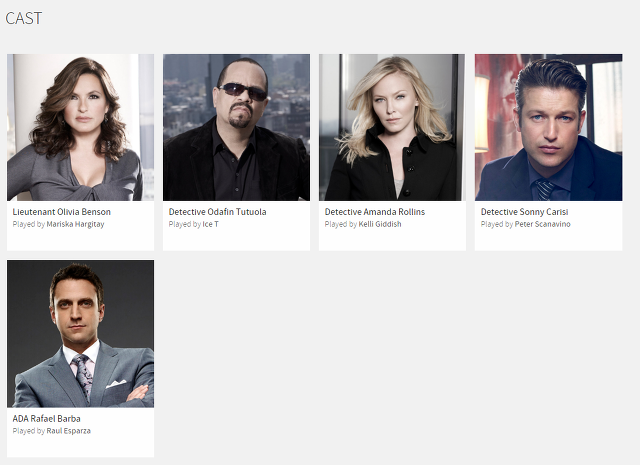Click the ADA Rafael Barba character name
The width and height of the screenshot is (640, 465).
pyautogui.click(x=47, y=418)
